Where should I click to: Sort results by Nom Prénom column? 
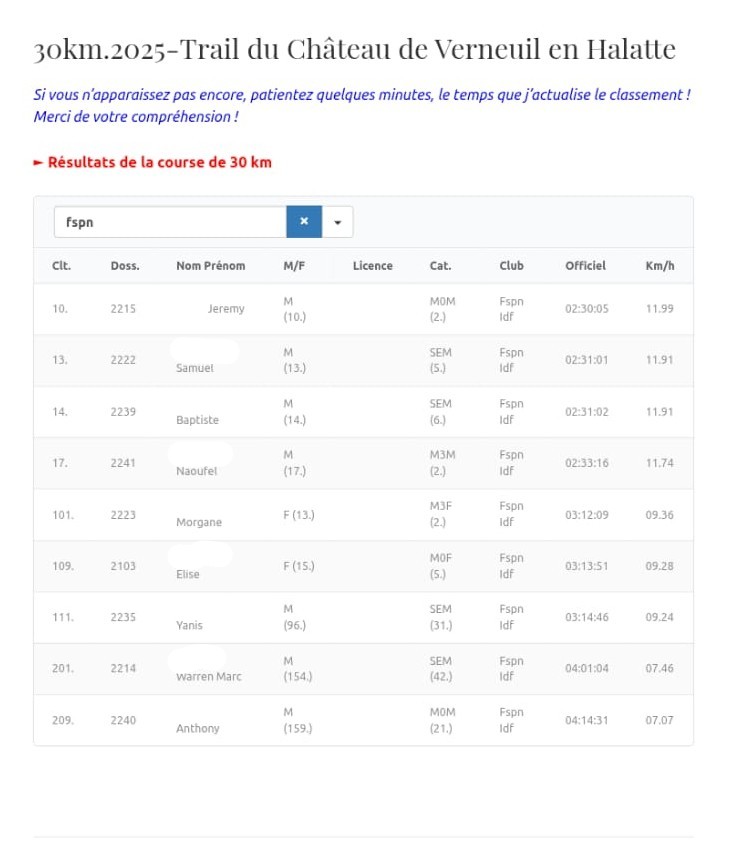(x=210, y=266)
